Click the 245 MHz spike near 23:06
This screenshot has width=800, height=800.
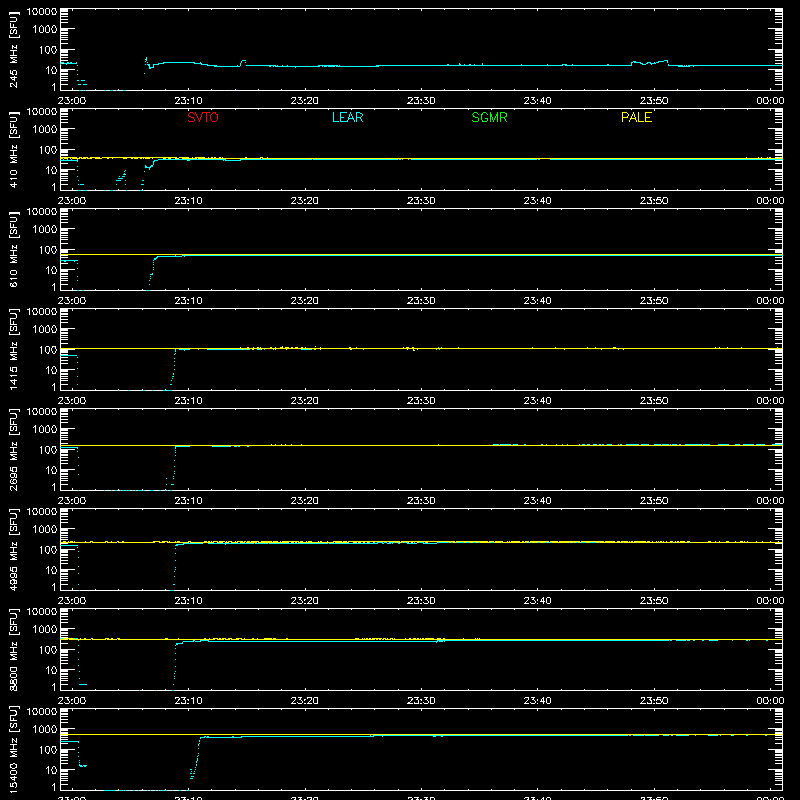click(146, 62)
